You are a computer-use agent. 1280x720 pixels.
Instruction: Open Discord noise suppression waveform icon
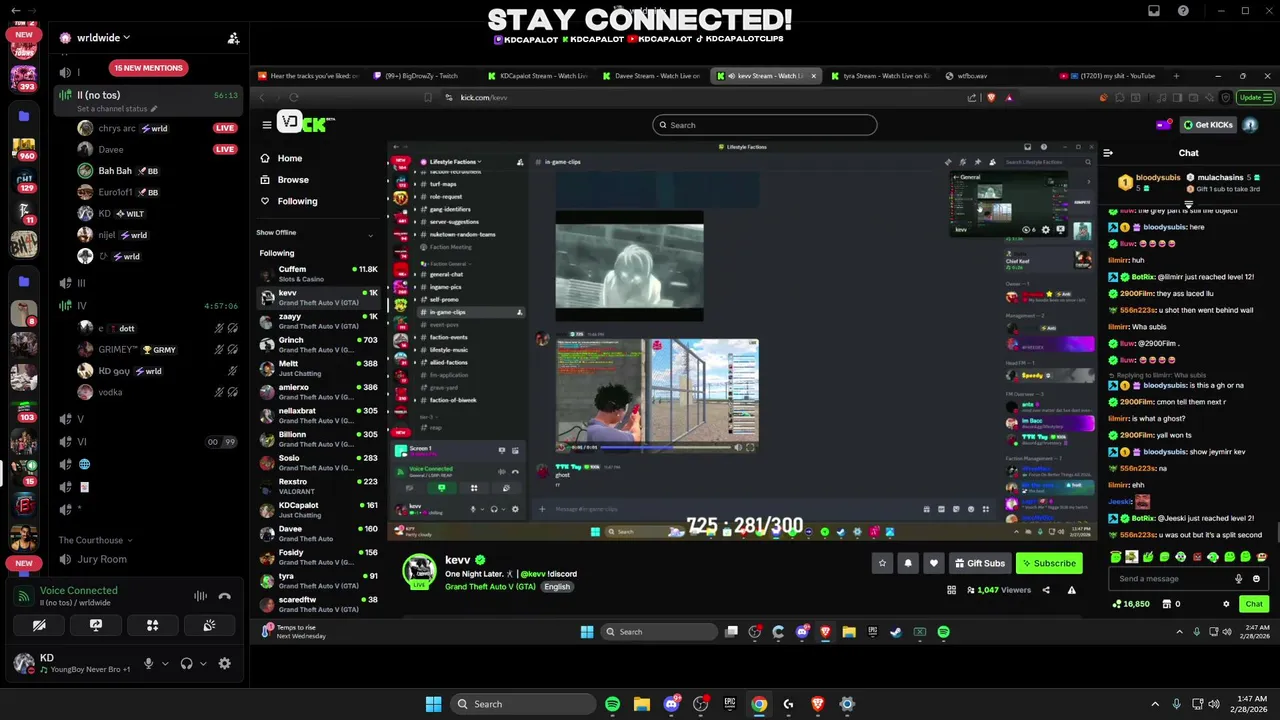coord(200,596)
